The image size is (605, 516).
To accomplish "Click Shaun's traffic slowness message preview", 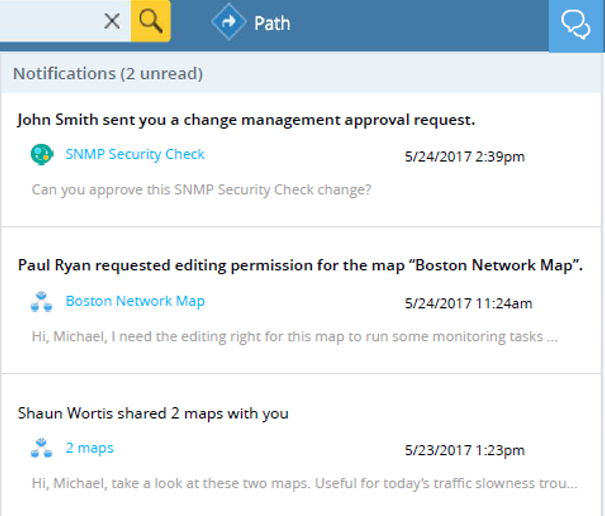I will (304, 484).
